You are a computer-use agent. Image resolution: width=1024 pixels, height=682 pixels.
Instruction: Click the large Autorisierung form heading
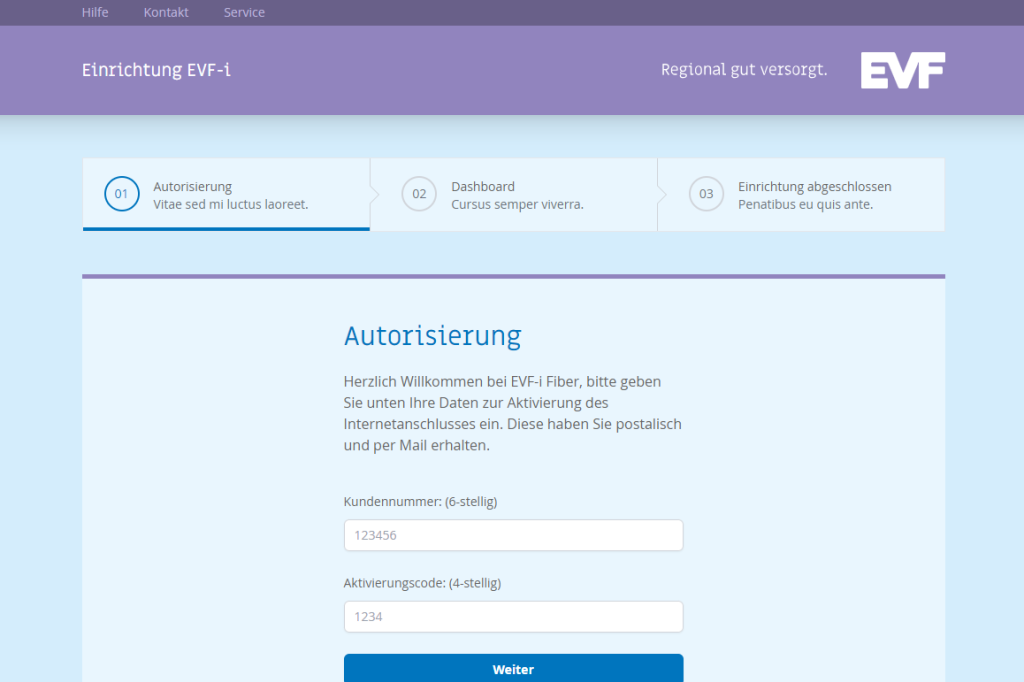coord(432,336)
